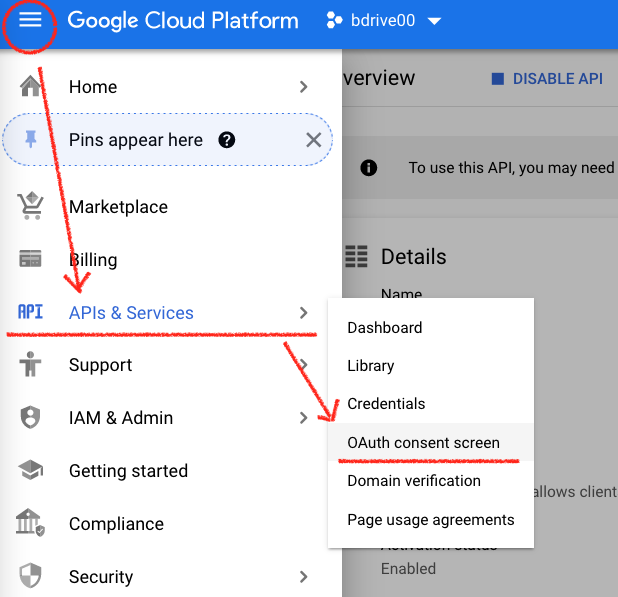Image resolution: width=618 pixels, height=597 pixels.
Task: Click the Compliance building icon
Action: point(30,524)
